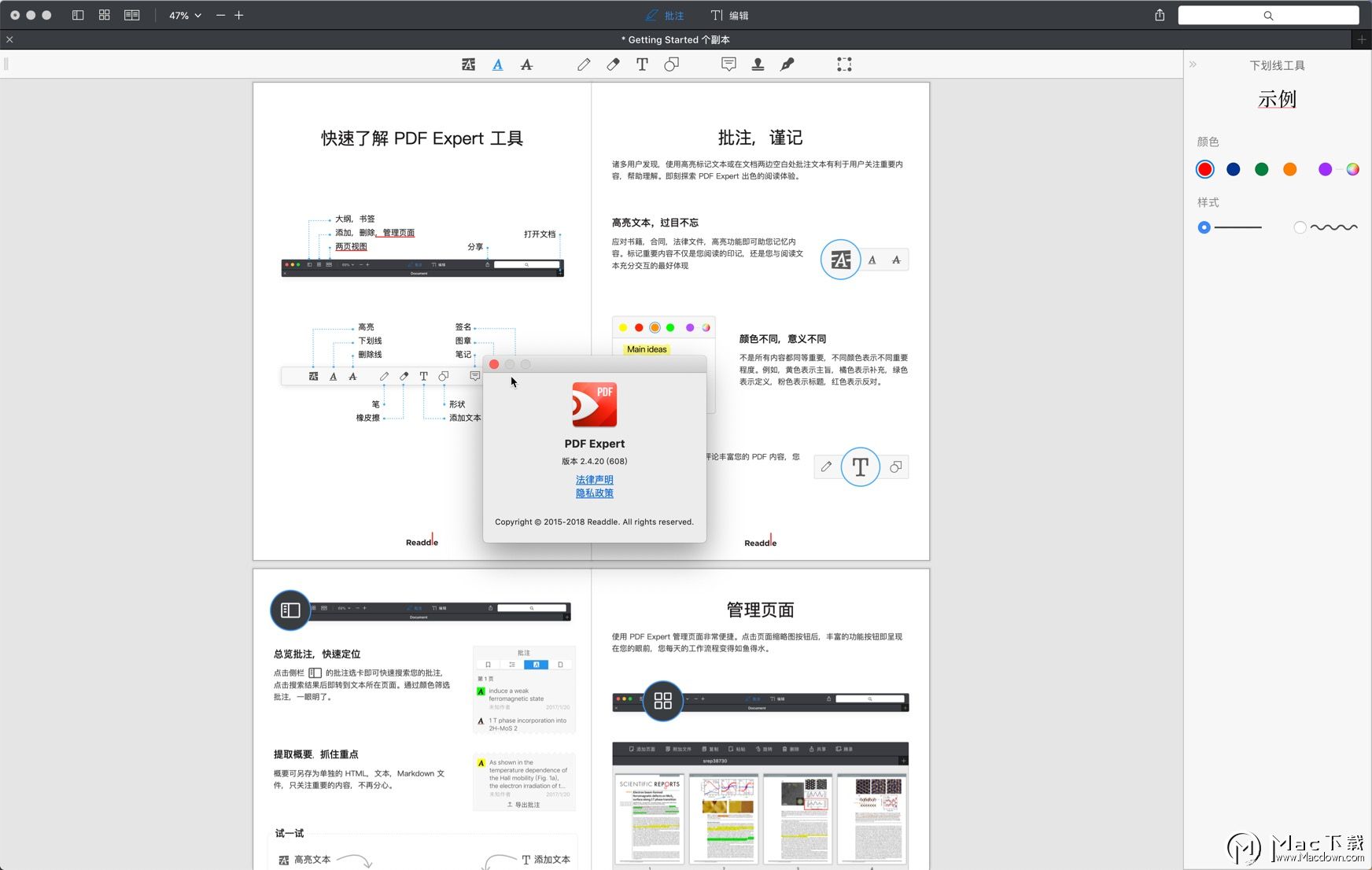Open the page thumbnails grid view
1372x870 pixels.
(105, 15)
